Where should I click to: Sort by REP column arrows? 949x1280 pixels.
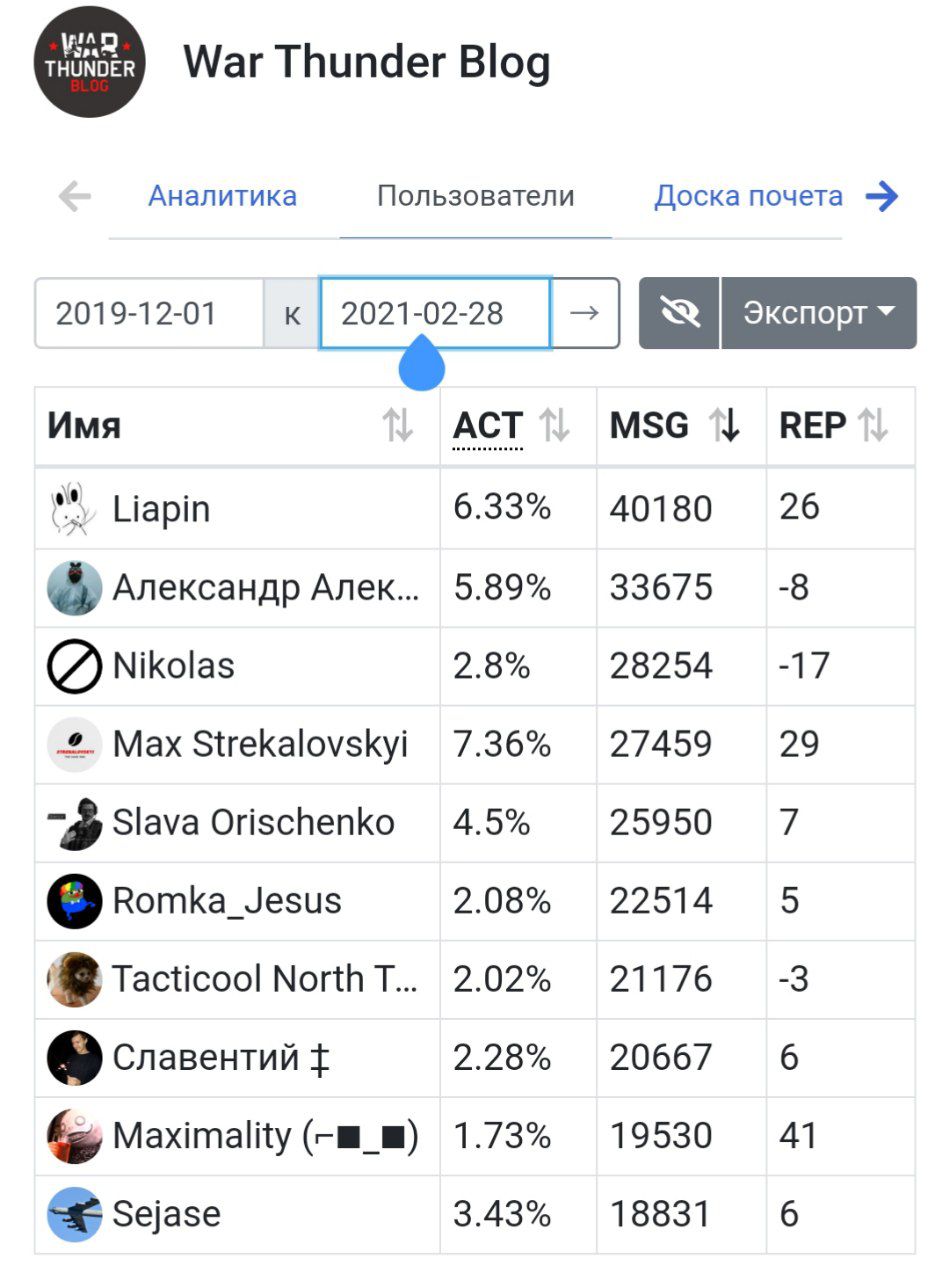click(x=873, y=427)
